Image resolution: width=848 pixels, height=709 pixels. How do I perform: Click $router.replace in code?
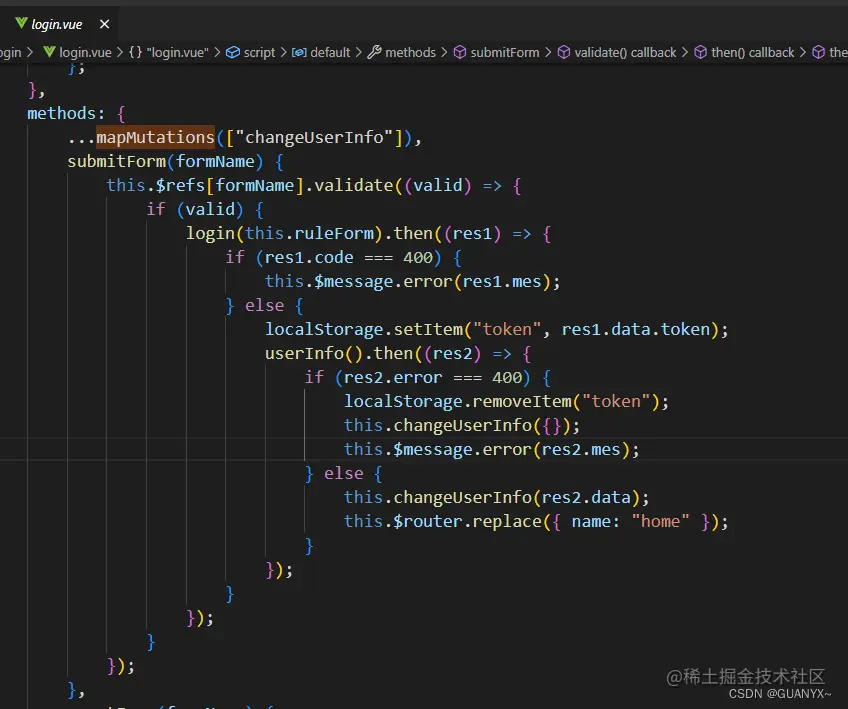click(x=467, y=521)
